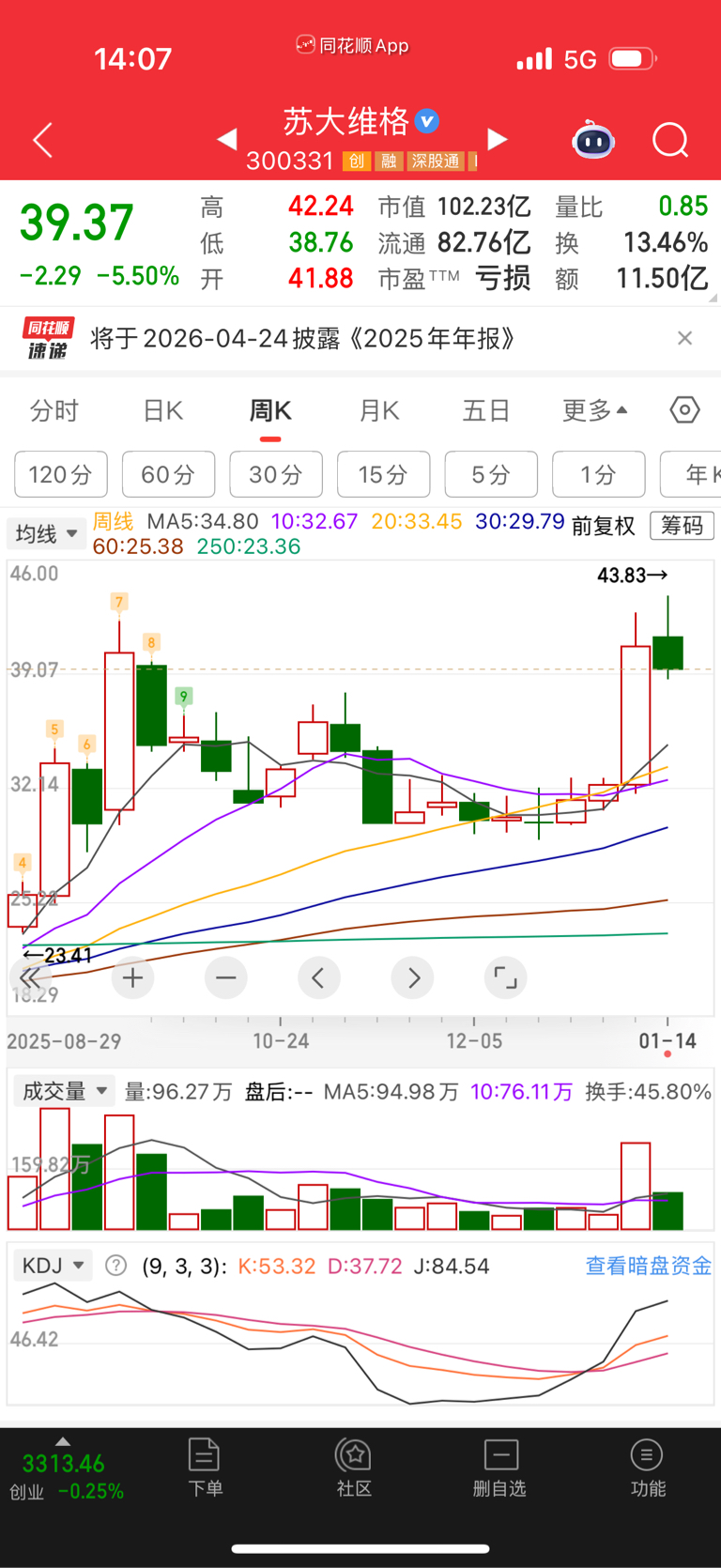721x1568 pixels.
Task: Jump chart to earliest with double arrow
Action: (30, 978)
